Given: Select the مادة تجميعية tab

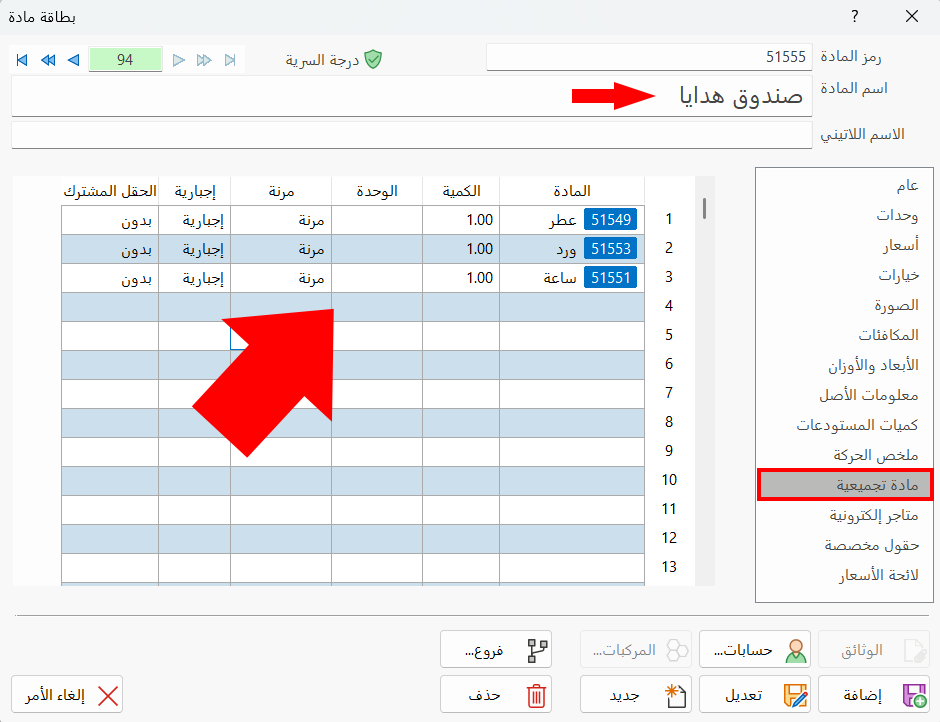Looking at the screenshot, I should pyautogui.click(x=845, y=485).
